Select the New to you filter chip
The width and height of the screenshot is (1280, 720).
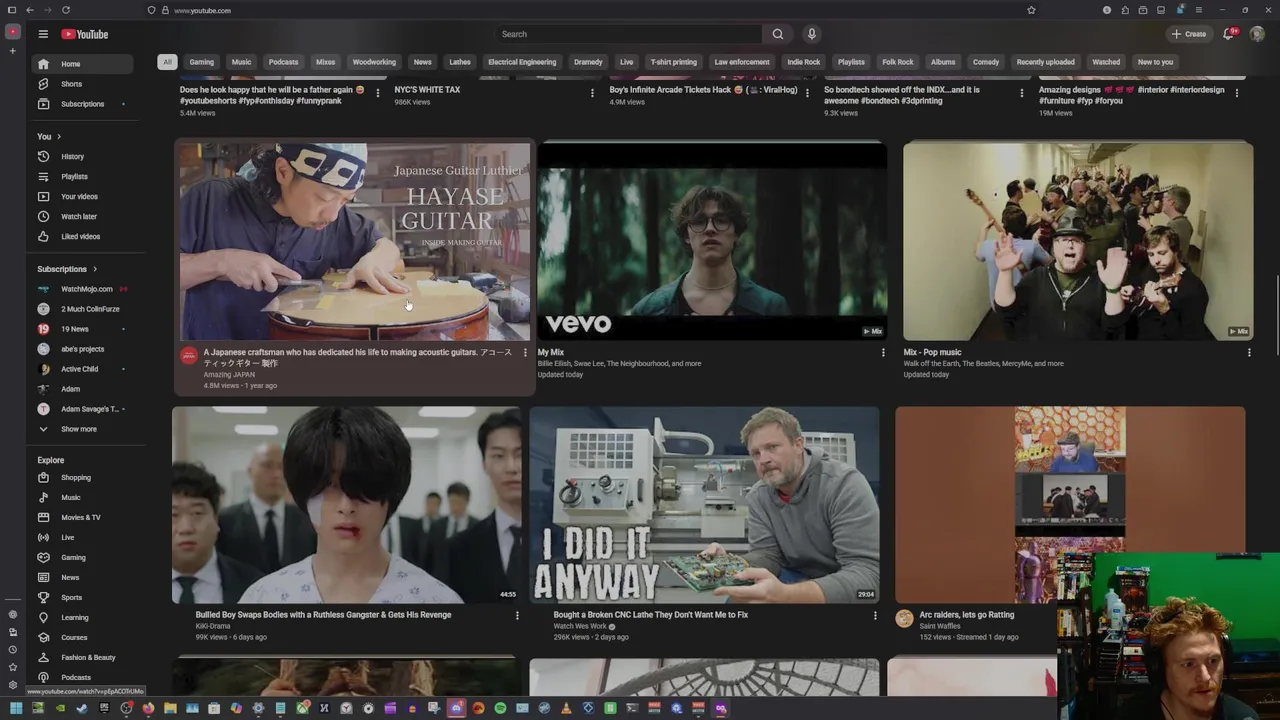(1155, 62)
